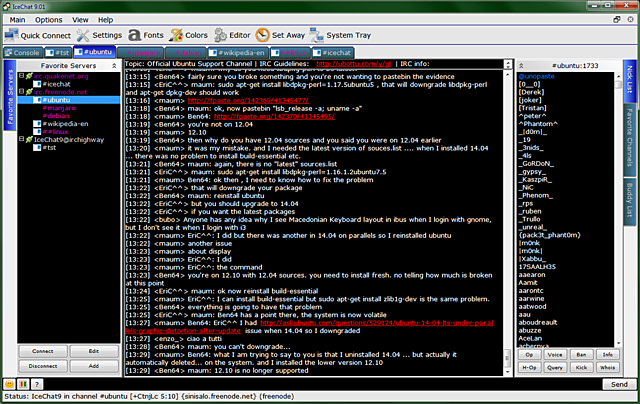Open the fpaste.org/142369 link
This screenshot has width=640, height=404.
click(x=248, y=101)
